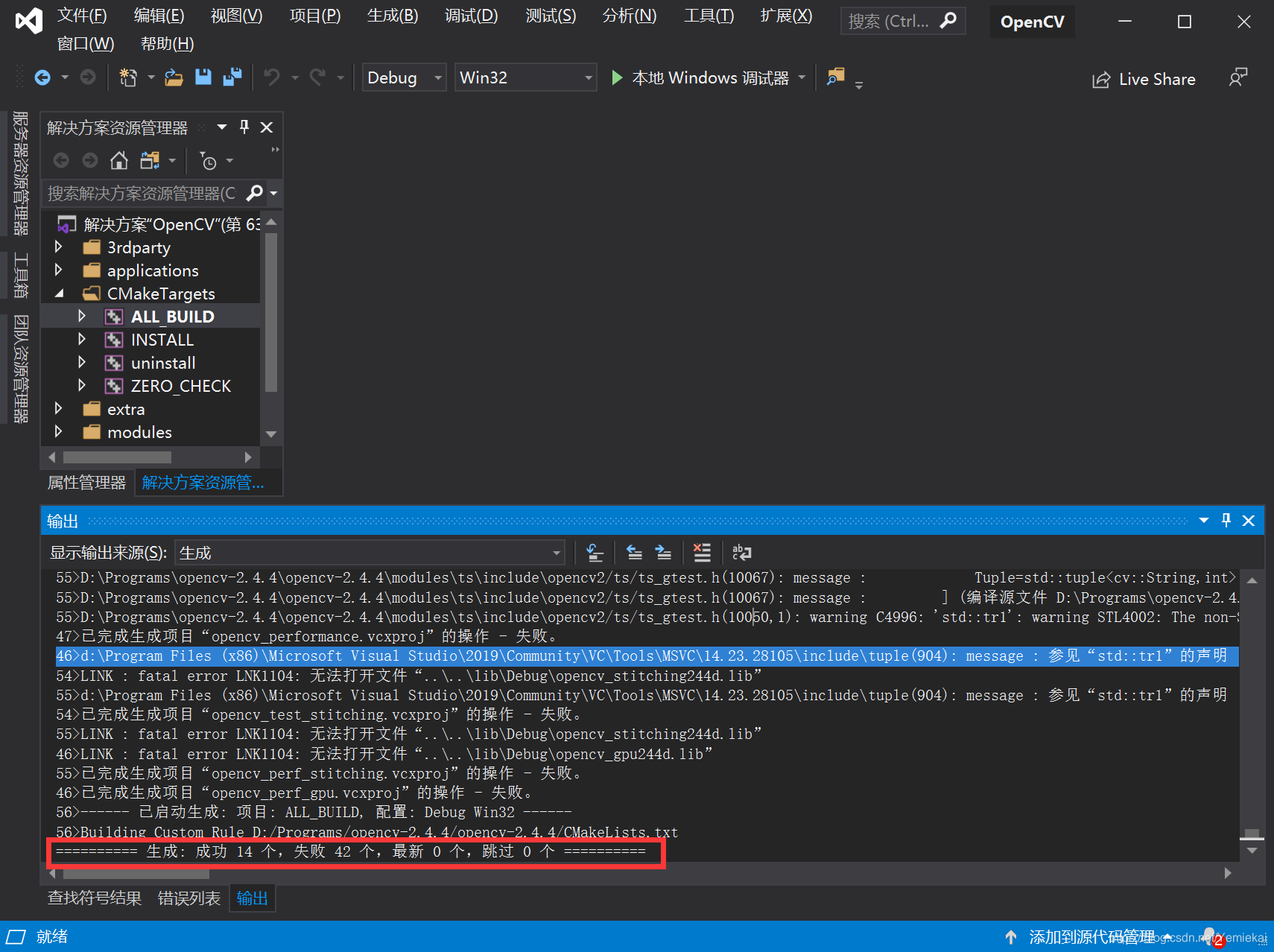This screenshot has width=1274, height=952.
Task: Open the 帮助(H) menu
Action: click(167, 44)
